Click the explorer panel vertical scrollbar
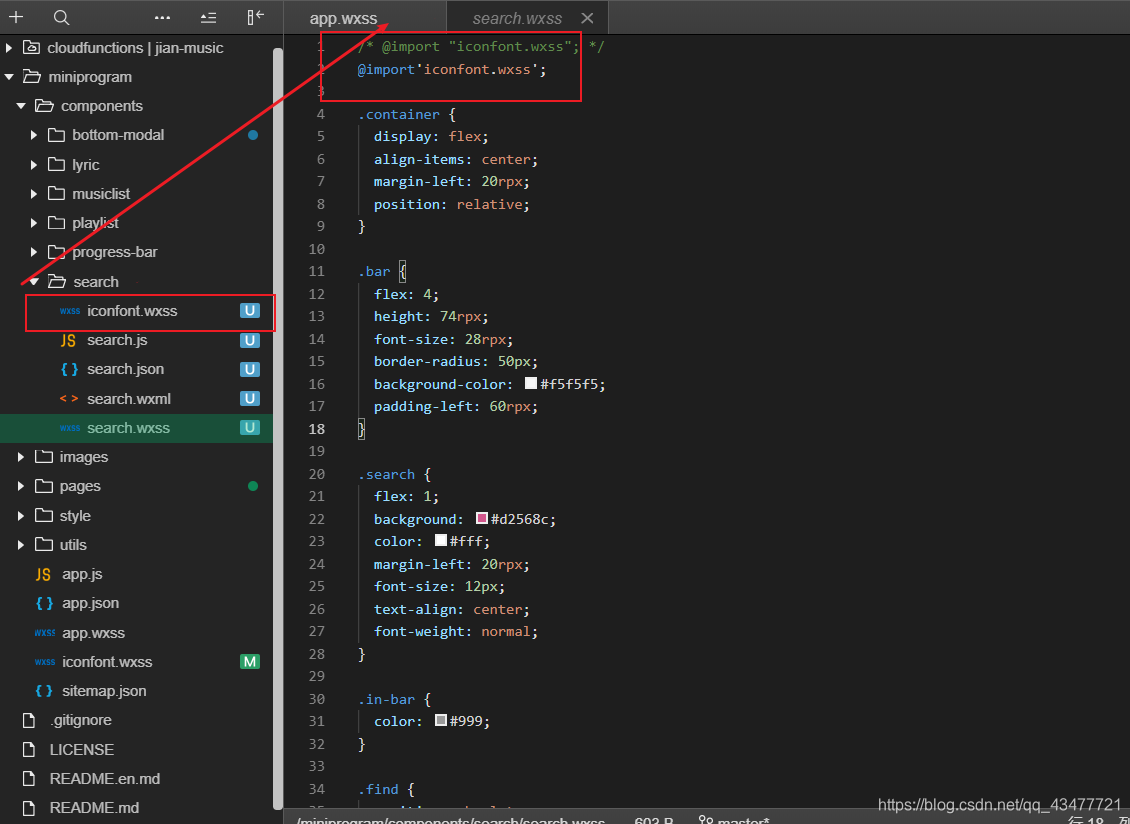This screenshot has height=824, width=1130. pyautogui.click(x=277, y=428)
